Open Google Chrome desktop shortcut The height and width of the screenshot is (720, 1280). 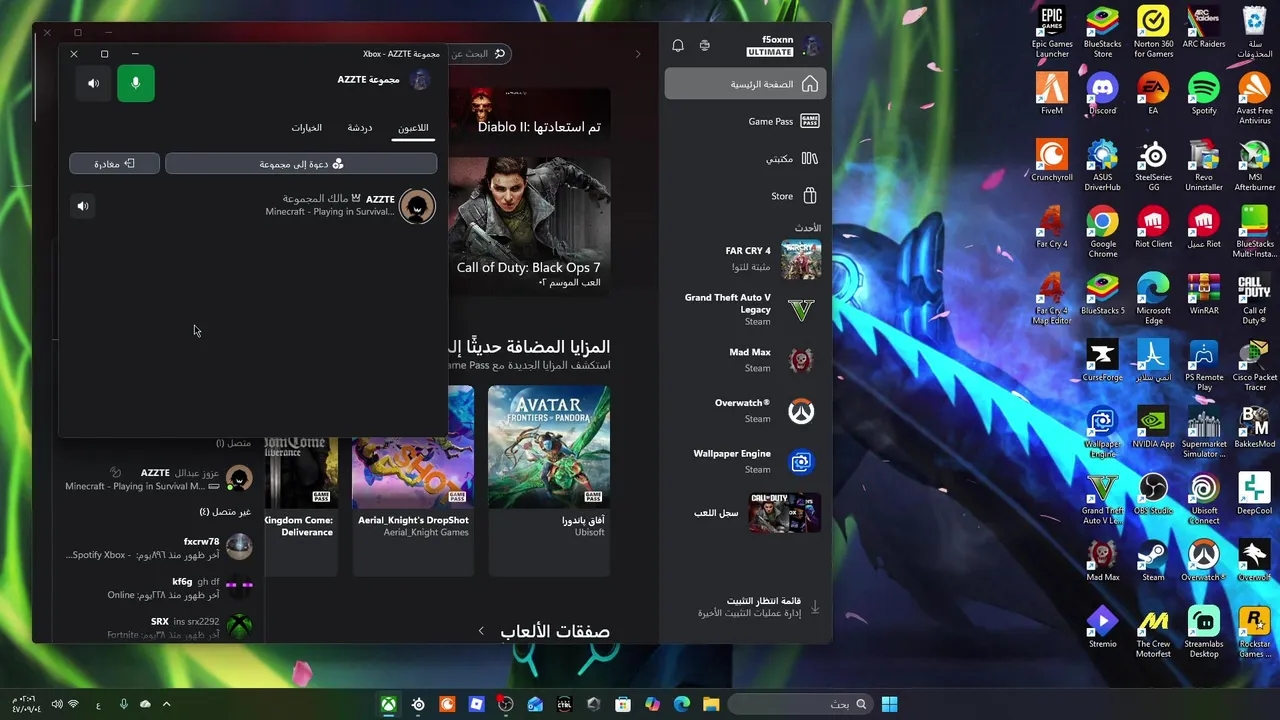[x=1103, y=232]
